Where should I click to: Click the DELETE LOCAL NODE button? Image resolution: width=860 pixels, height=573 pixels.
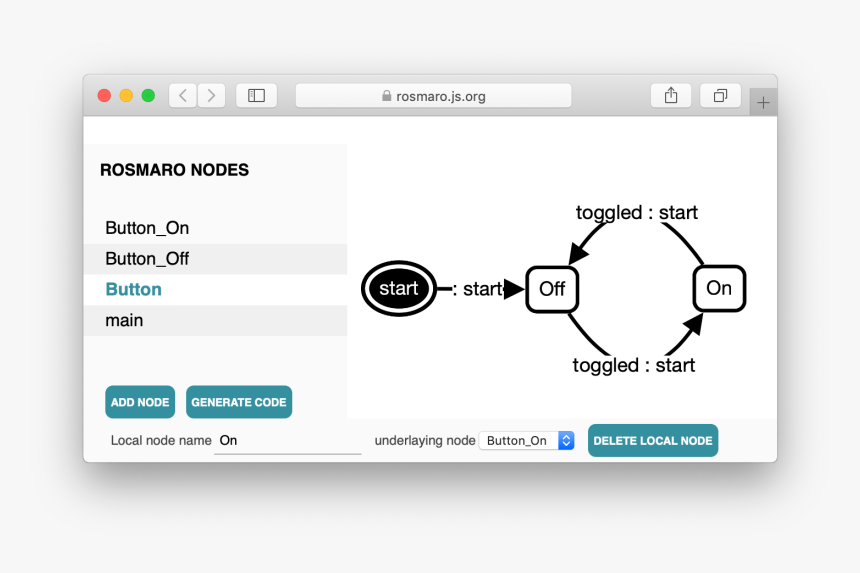[x=652, y=441]
